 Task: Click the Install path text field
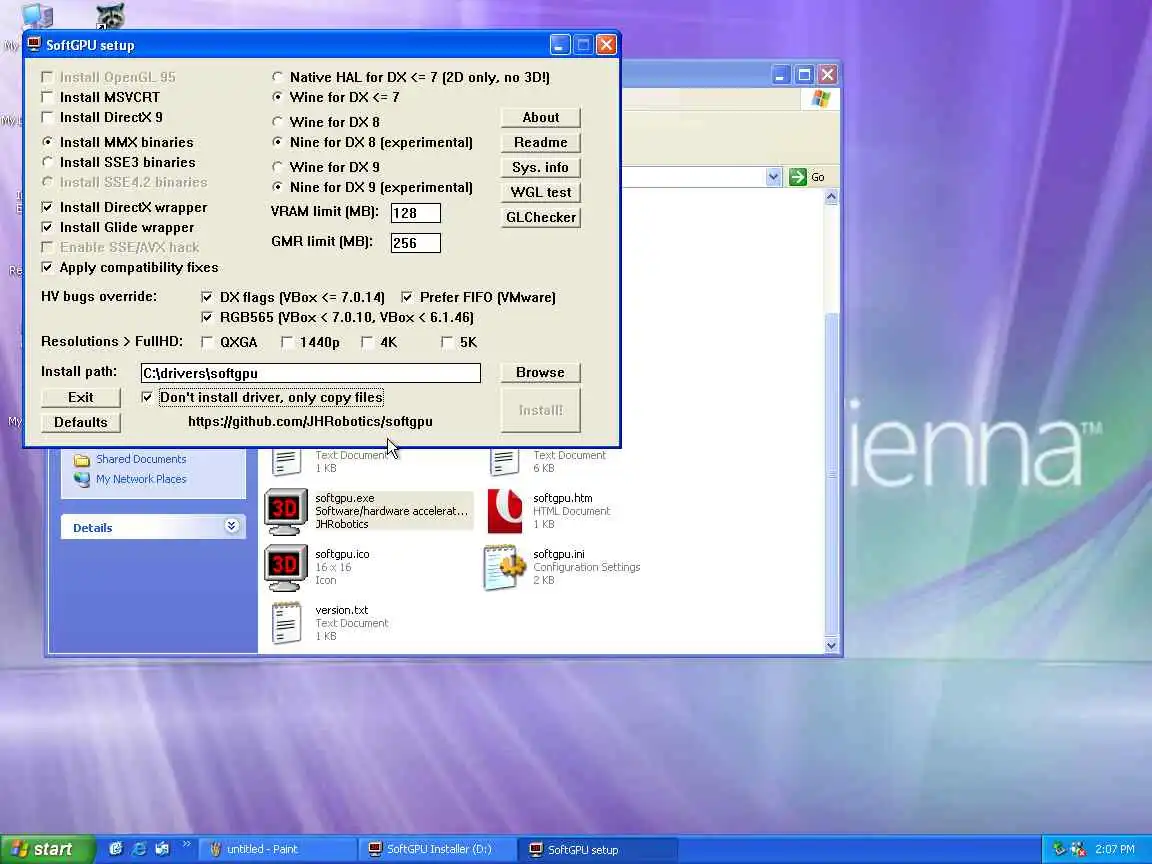point(311,373)
